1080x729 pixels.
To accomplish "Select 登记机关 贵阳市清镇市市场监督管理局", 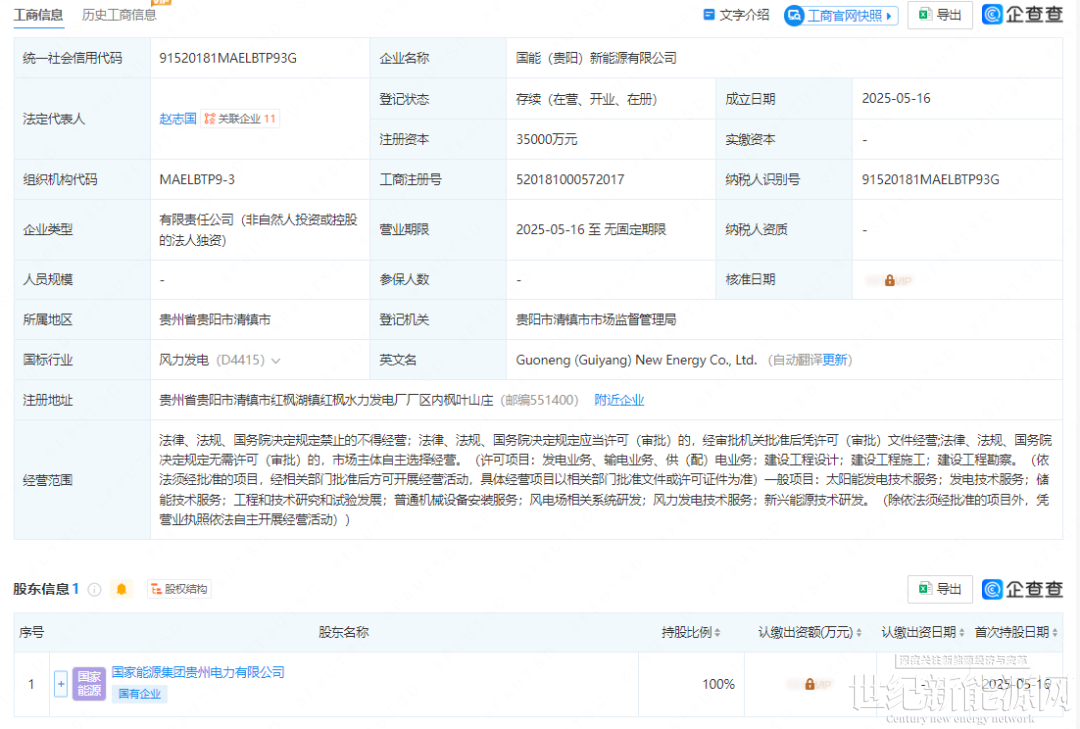I will [596, 320].
